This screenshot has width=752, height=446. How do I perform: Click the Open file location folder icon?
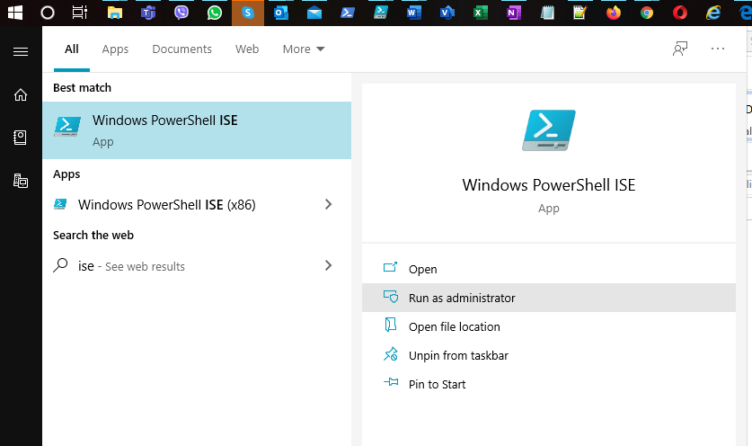(390, 325)
